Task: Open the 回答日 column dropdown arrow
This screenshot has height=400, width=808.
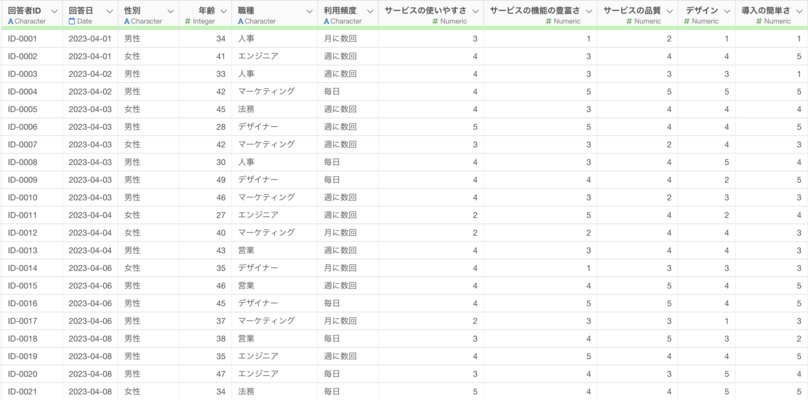Action: [x=109, y=9]
